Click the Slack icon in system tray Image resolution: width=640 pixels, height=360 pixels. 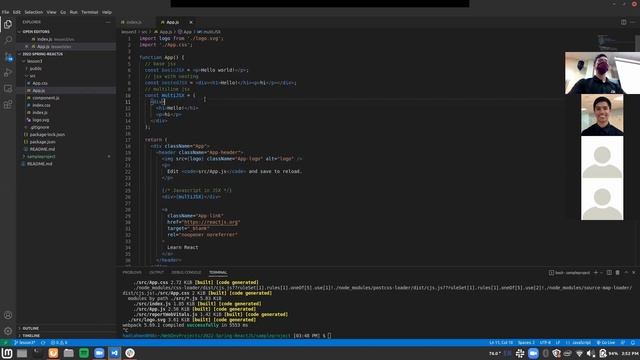point(520,353)
